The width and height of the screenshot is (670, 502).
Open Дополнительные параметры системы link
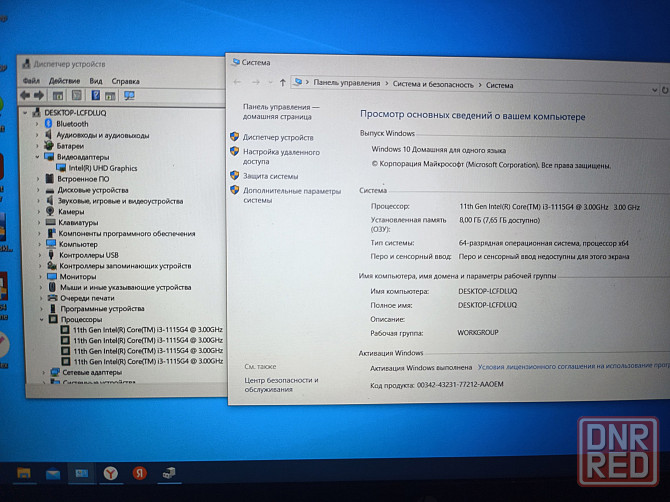pos(292,196)
